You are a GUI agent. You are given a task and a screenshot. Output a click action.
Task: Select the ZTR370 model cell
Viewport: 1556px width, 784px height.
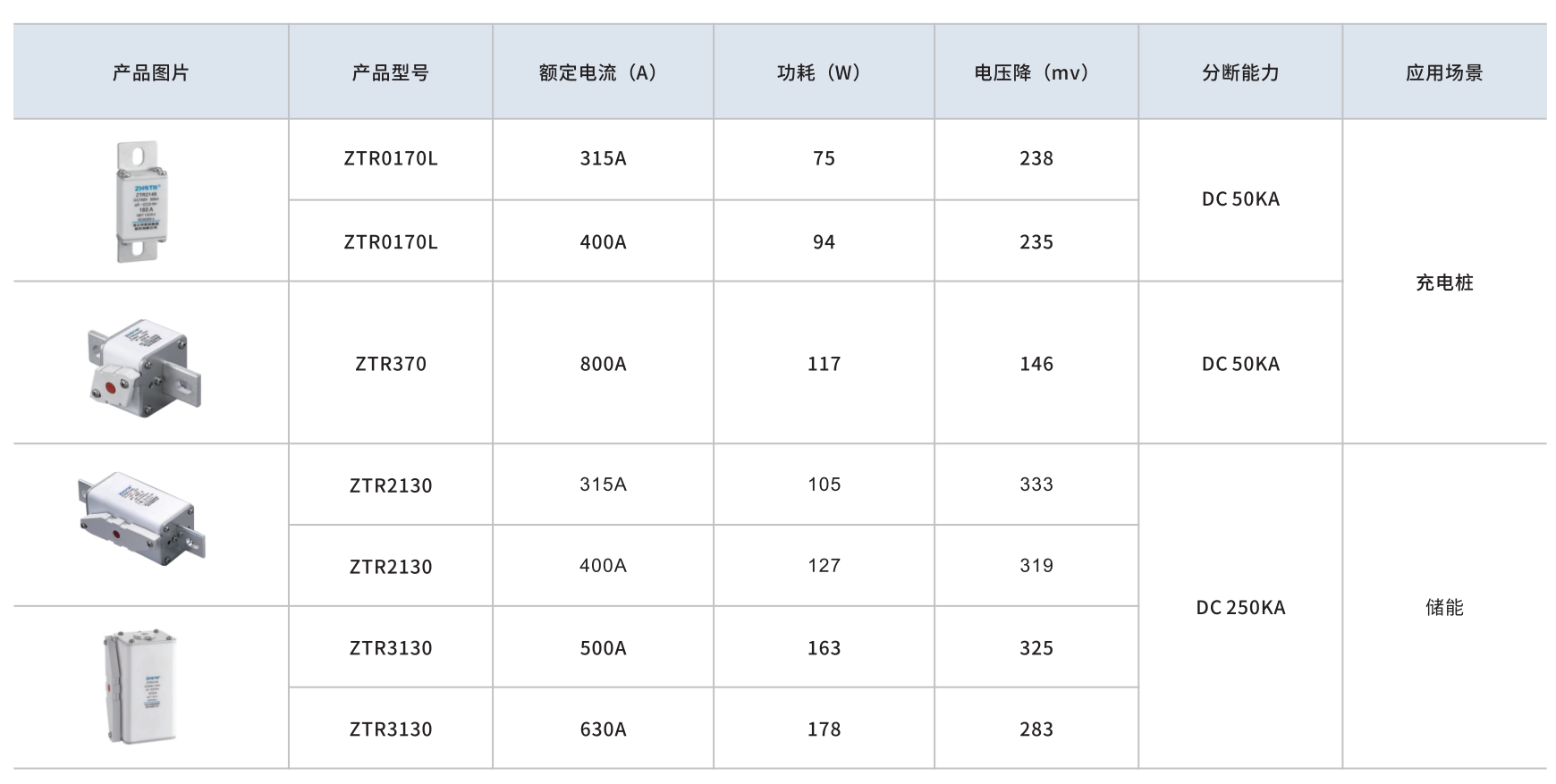point(391,364)
